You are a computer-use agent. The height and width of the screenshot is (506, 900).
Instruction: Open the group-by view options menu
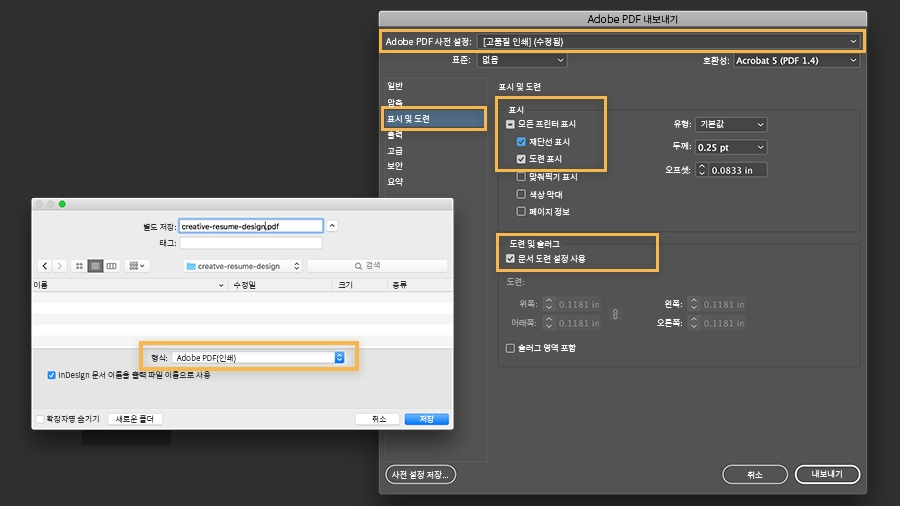pyautogui.click(x=137, y=266)
